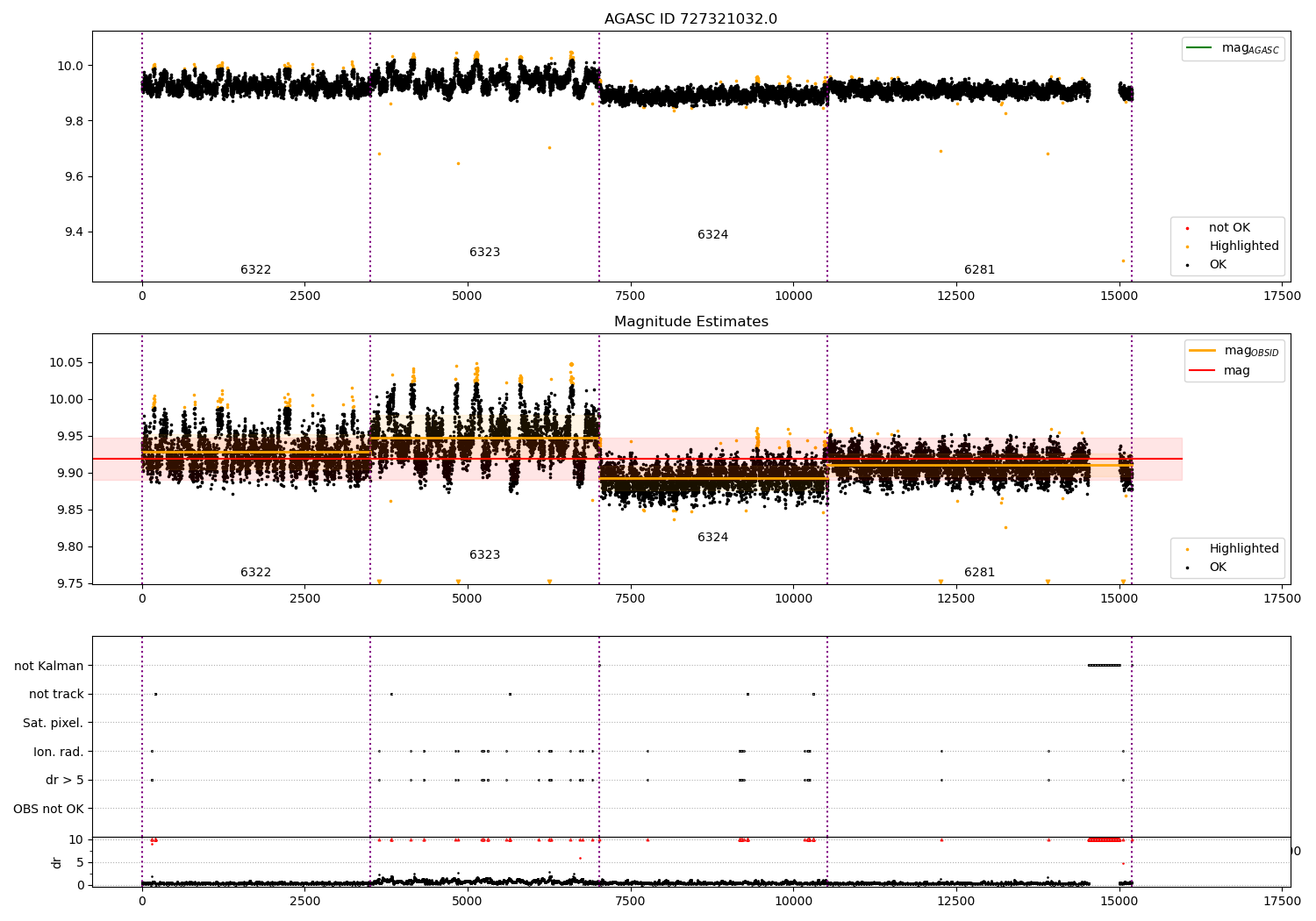Click the 12500 x-tick under Magnitude Estimates plot
Viewport: 1316px width, 921px height.
click(x=956, y=599)
